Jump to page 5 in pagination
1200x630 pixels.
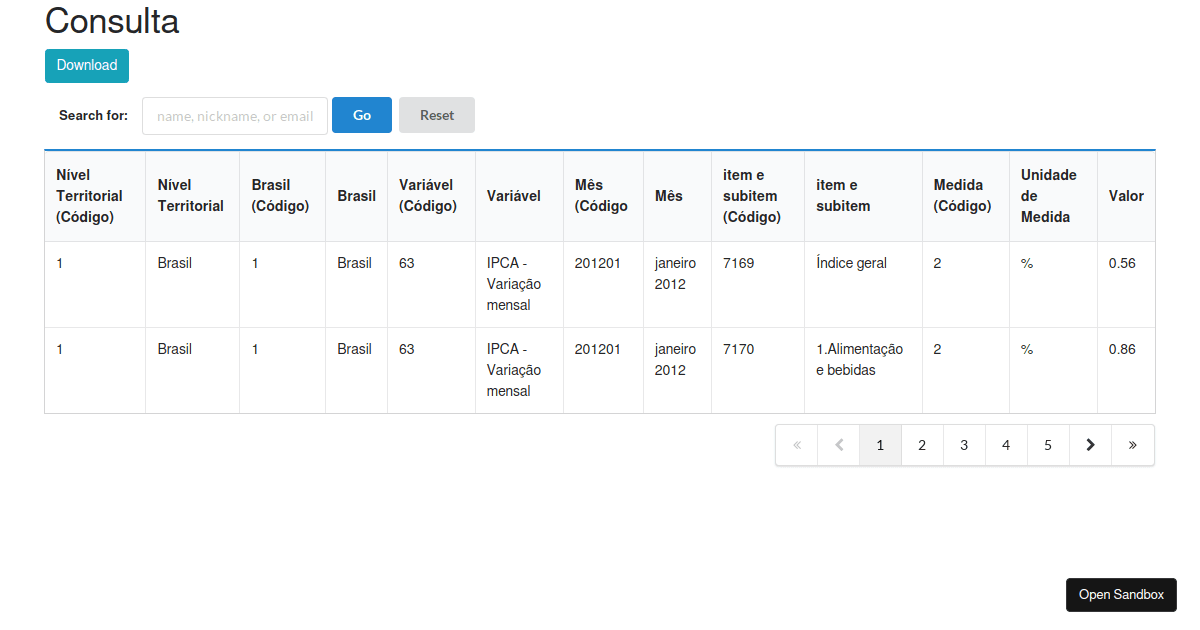tap(1048, 444)
